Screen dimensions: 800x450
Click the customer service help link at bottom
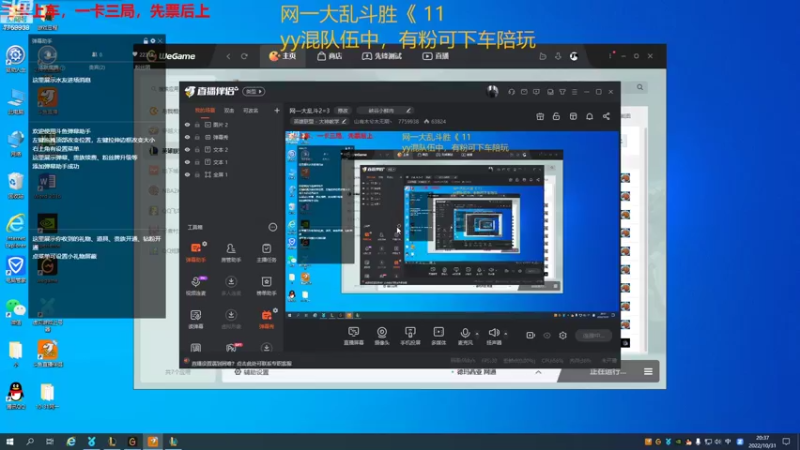(x=241, y=363)
